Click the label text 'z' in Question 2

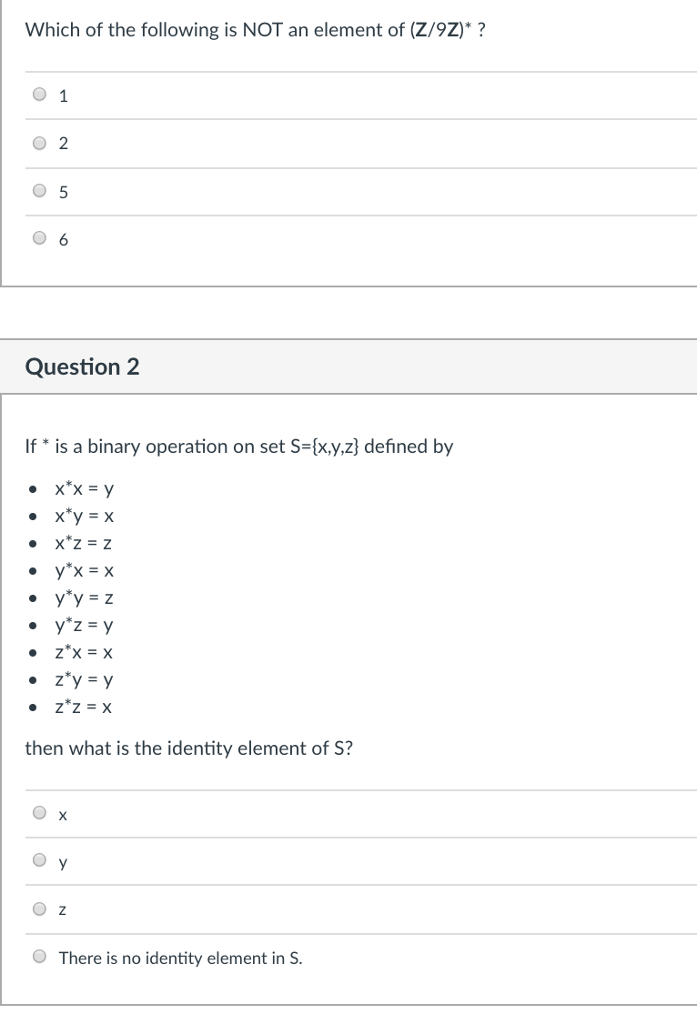[61, 910]
